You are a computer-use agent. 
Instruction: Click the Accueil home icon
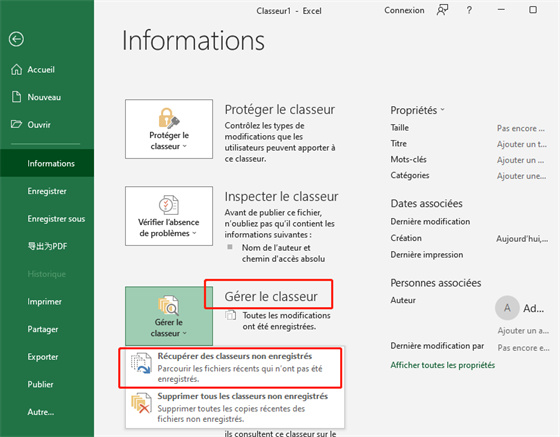[16, 69]
